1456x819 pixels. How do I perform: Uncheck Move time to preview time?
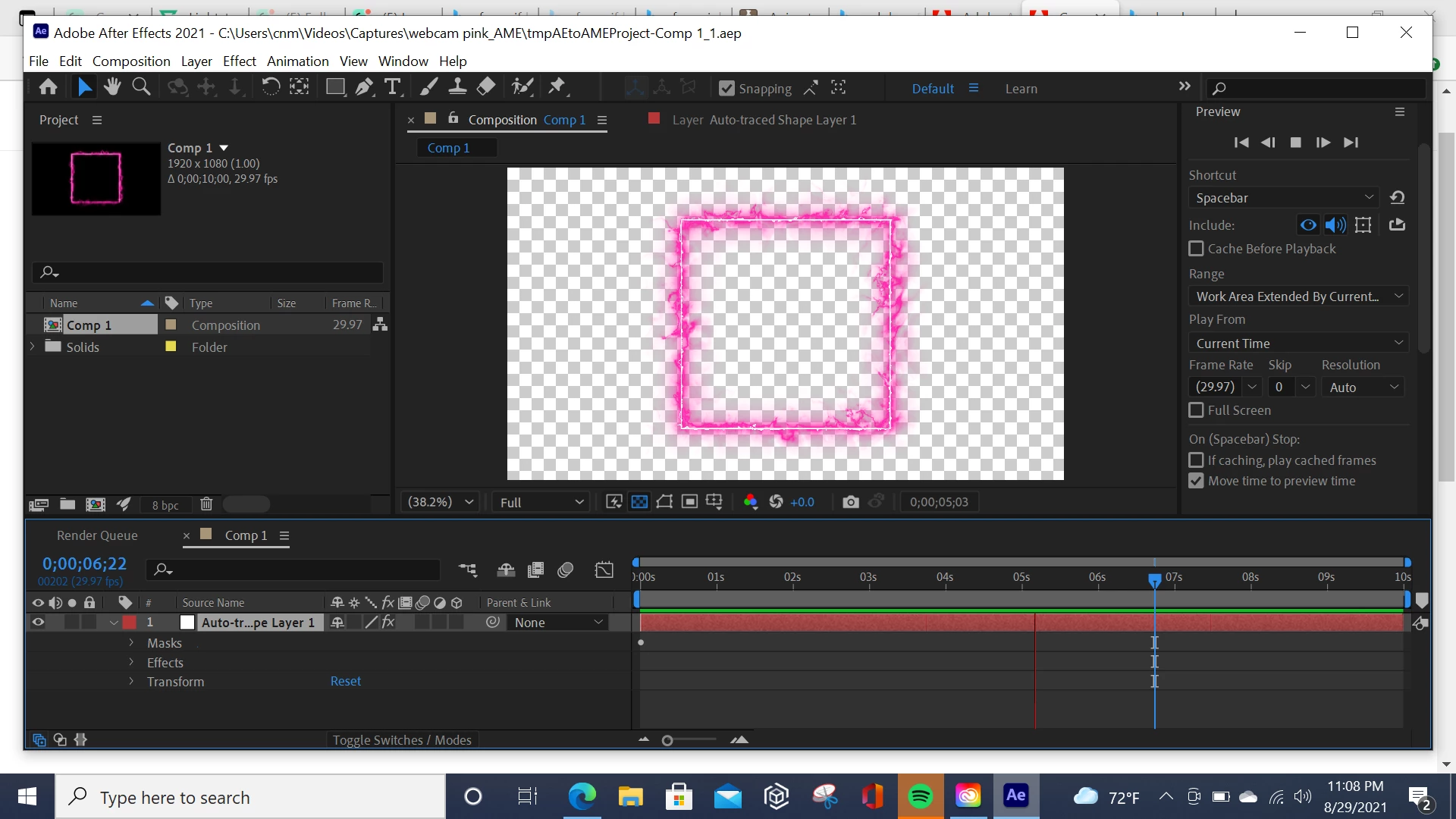(1196, 481)
